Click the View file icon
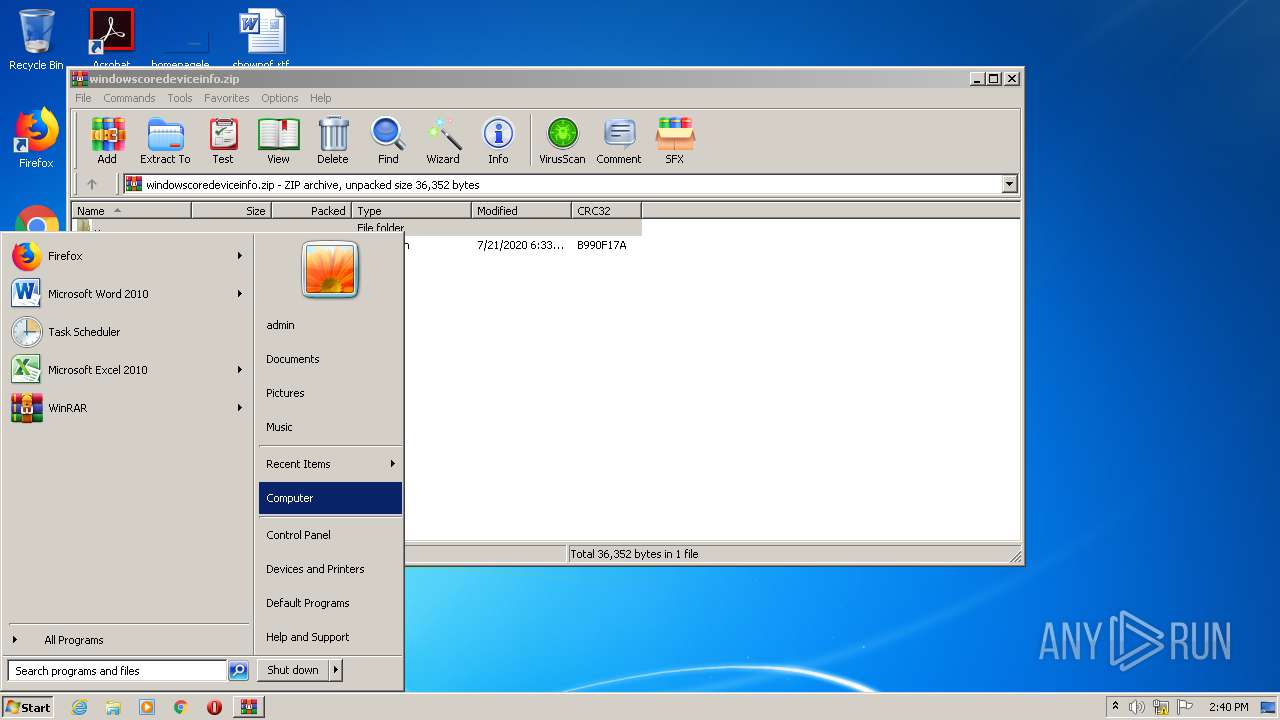This screenshot has width=1280, height=720. pyautogui.click(x=278, y=140)
